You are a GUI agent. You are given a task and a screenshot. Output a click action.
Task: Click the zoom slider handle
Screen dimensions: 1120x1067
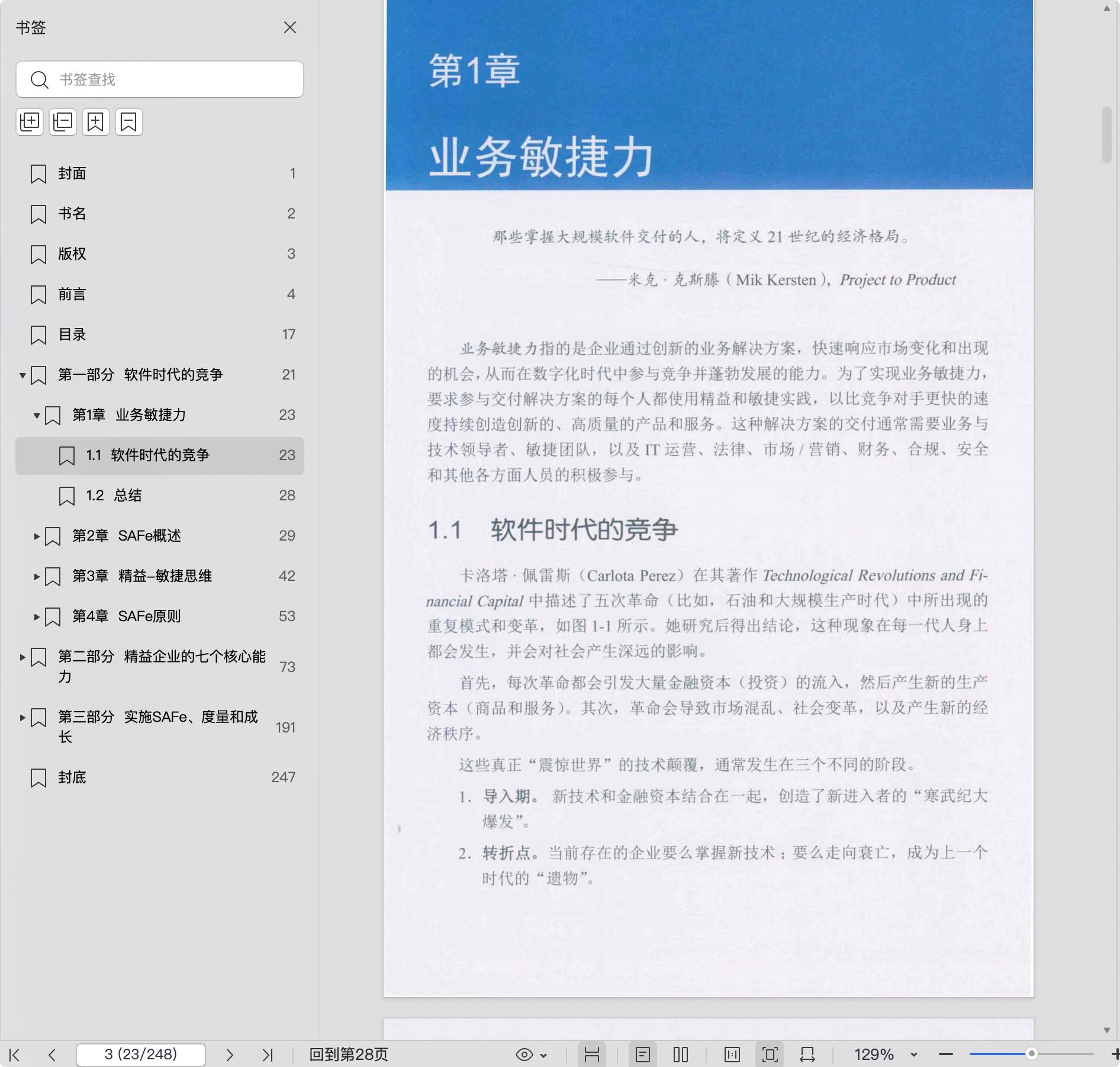click(x=1031, y=1054)
